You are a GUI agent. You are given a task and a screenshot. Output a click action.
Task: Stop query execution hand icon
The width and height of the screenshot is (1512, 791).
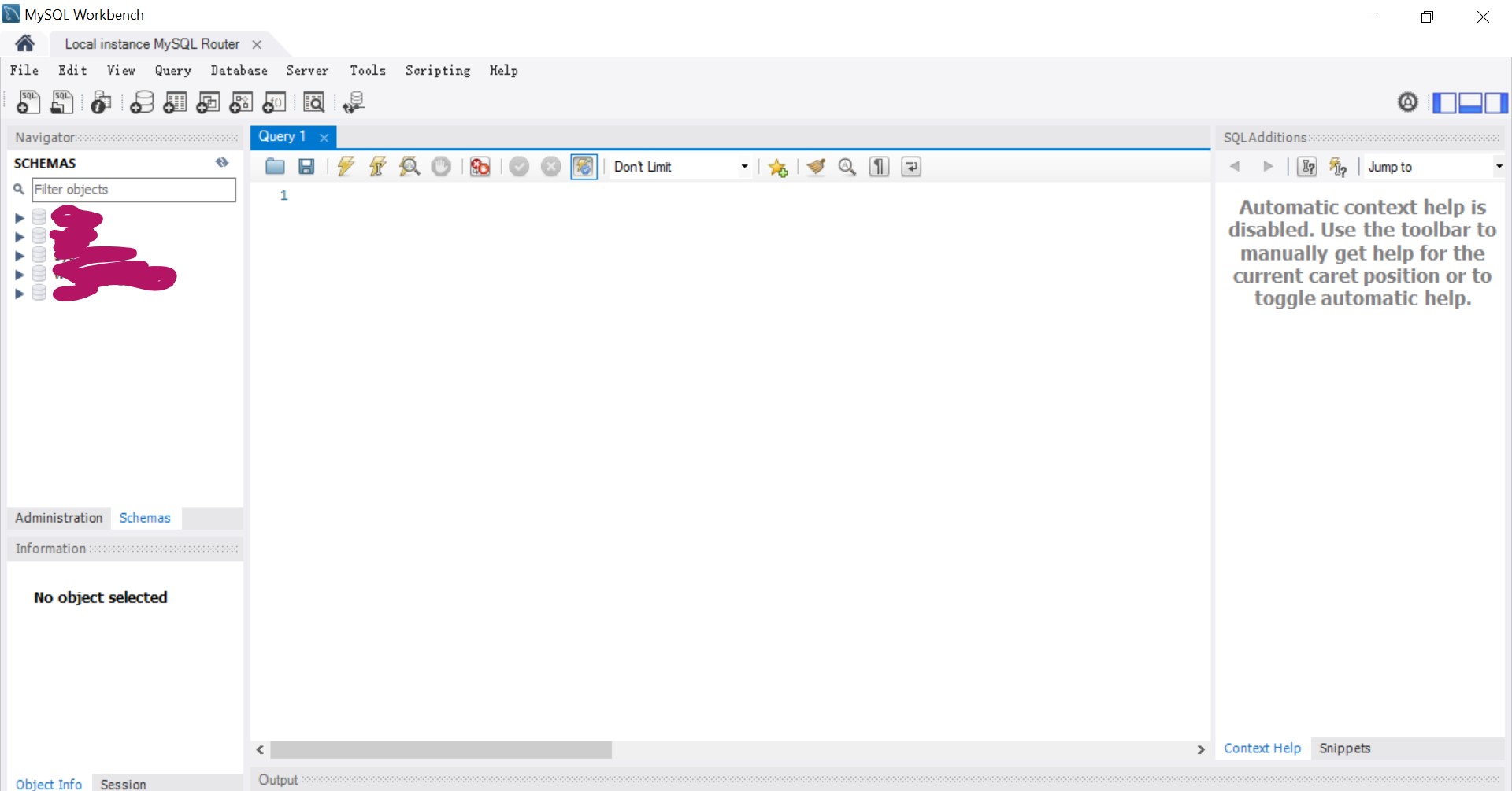441,167
